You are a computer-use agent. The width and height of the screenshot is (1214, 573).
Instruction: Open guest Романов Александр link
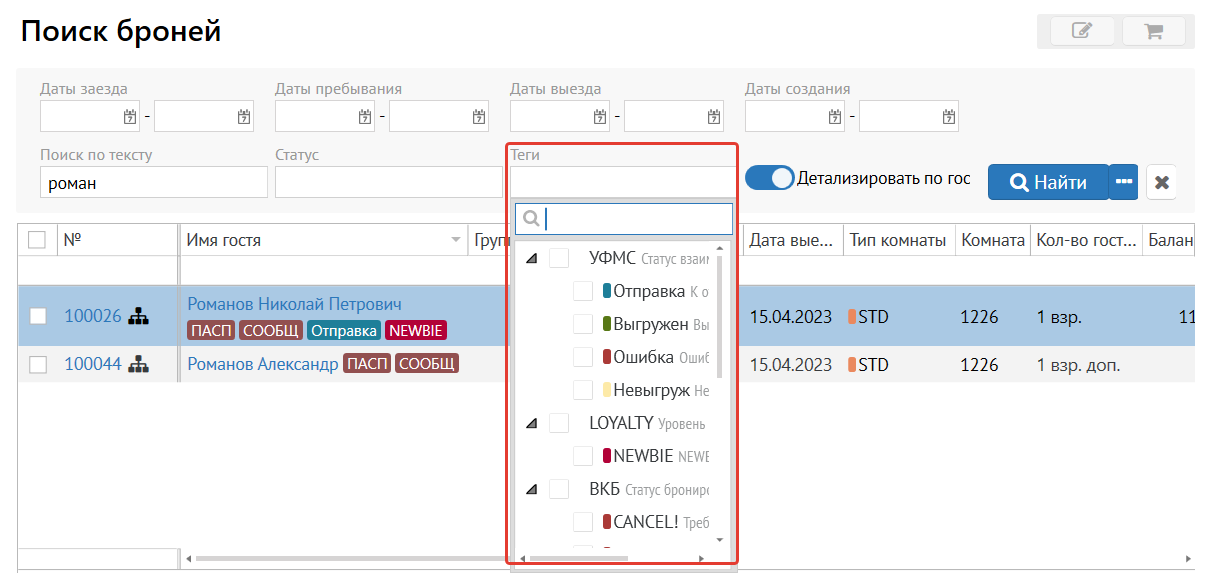263,365
